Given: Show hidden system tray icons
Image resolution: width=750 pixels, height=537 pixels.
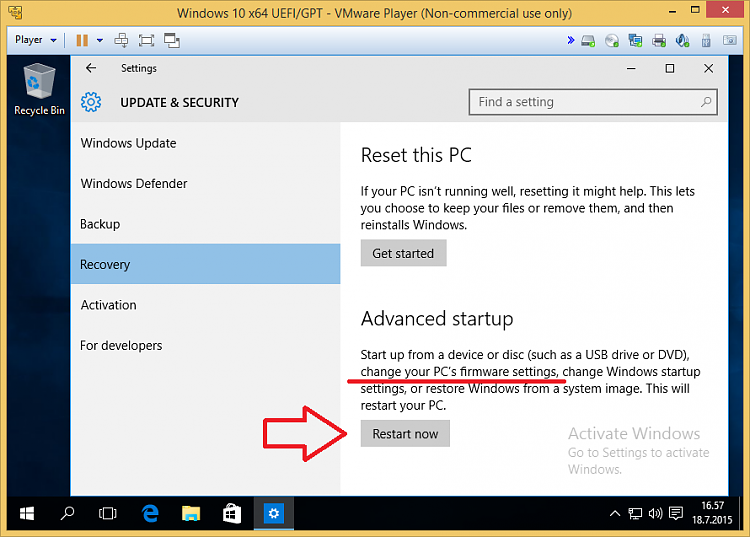Looking at the screenshot, I should (x=615, y=514).
